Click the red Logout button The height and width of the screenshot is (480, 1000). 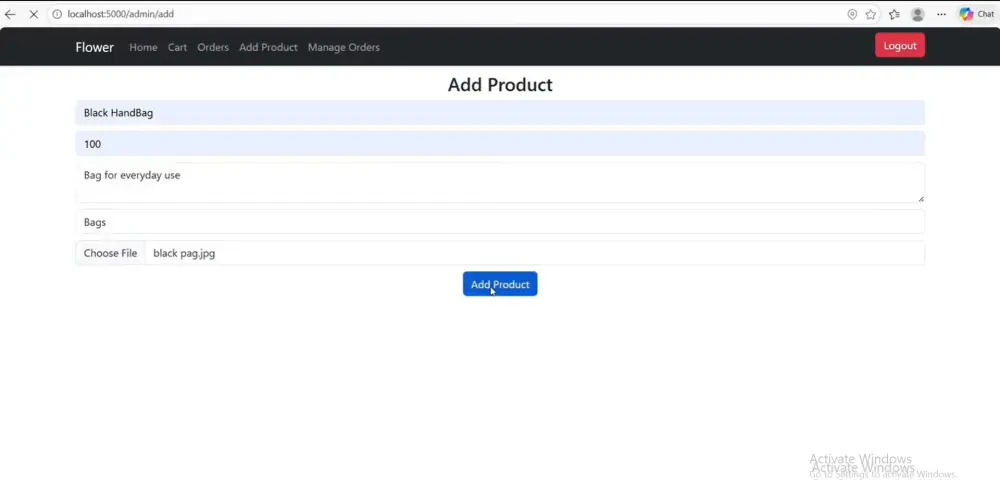click(x=900, y=45)
